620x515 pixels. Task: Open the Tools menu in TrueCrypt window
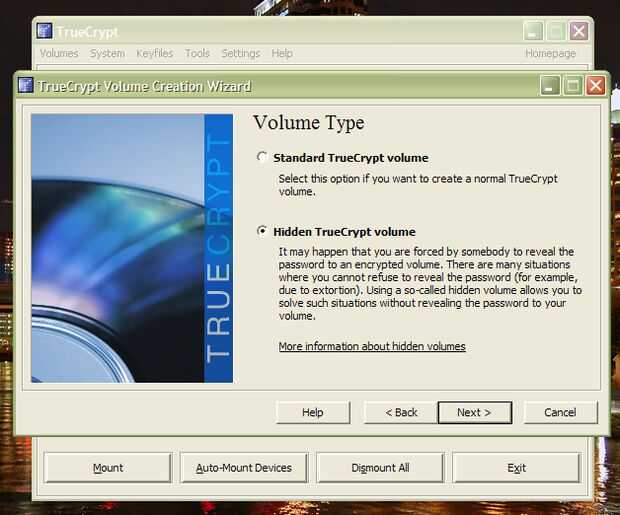(197, 53)
